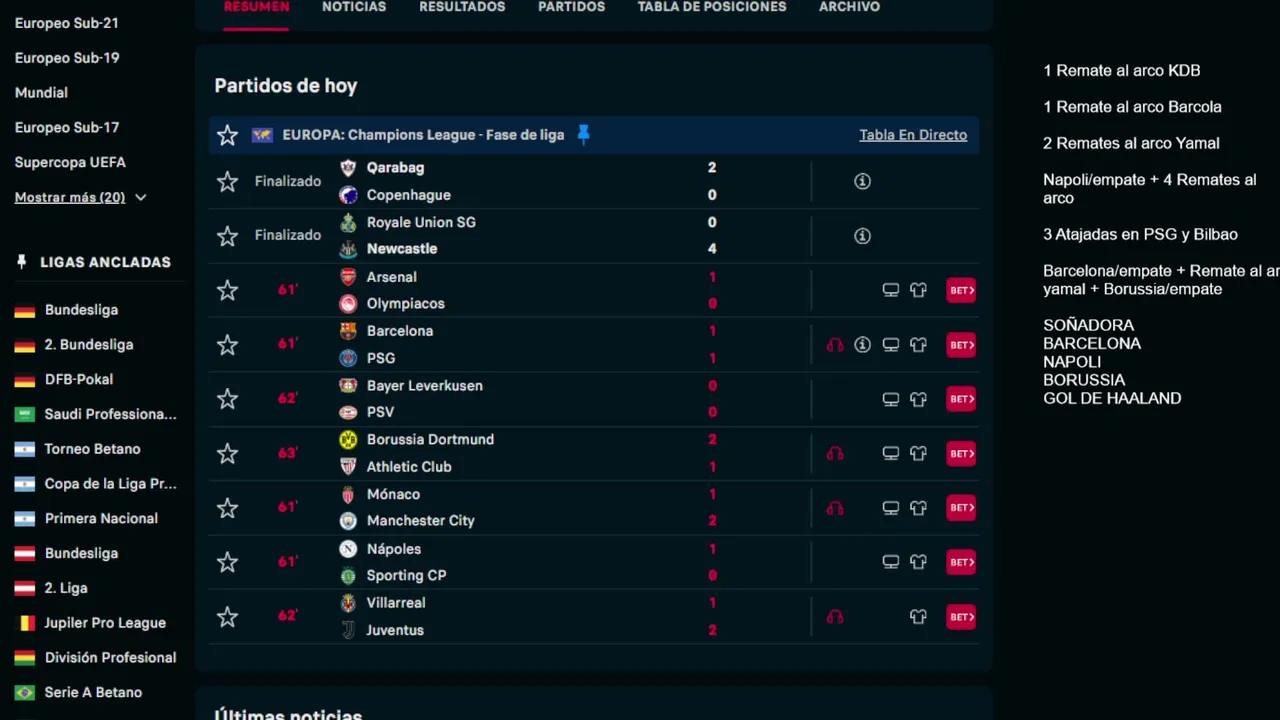1280x720 pixels.
Task: Open the Europeo Sub-19 link
Action: [x=67, y=58]
